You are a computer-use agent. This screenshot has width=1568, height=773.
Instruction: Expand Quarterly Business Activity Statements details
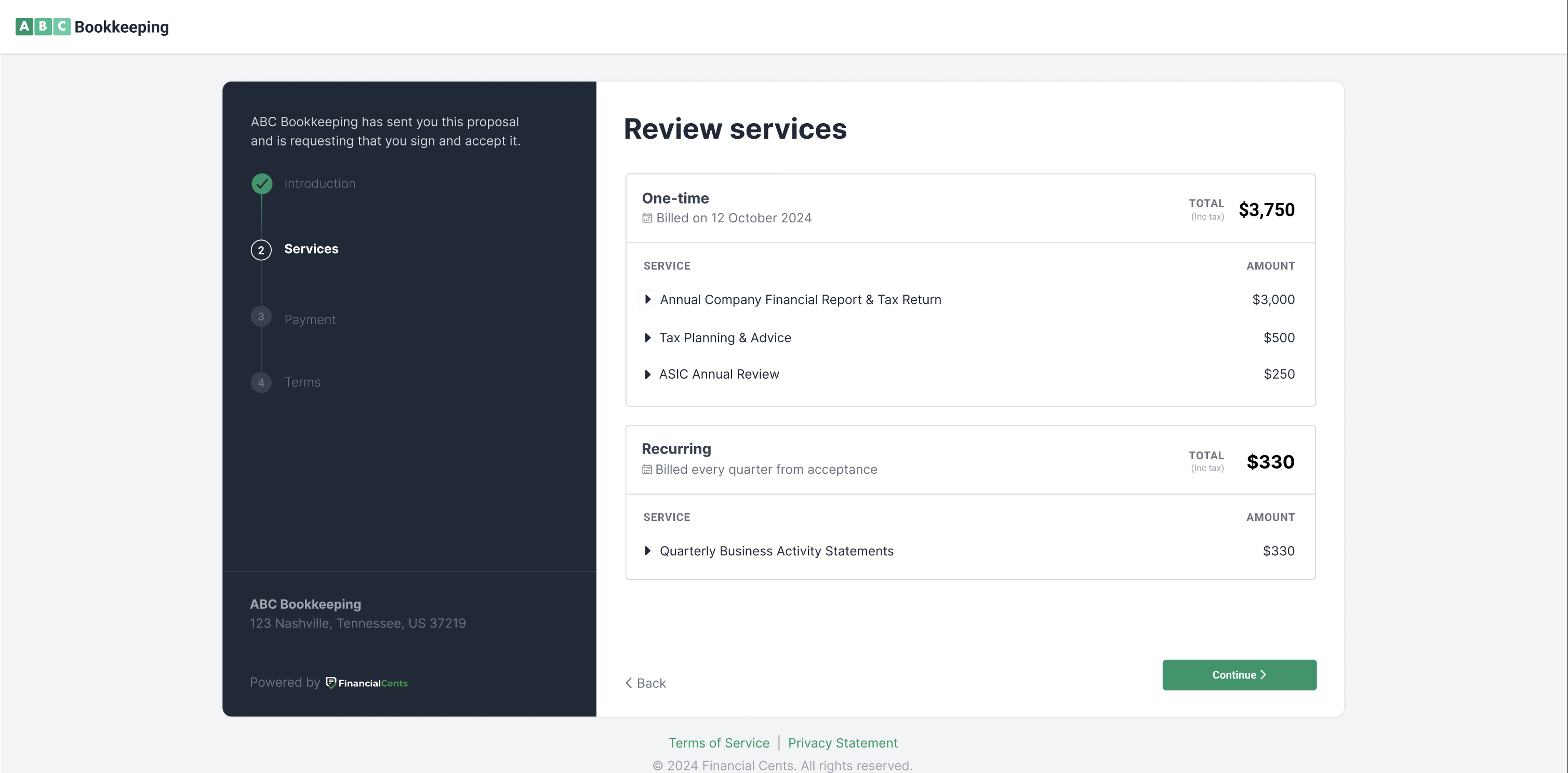[x=648, y=551]
